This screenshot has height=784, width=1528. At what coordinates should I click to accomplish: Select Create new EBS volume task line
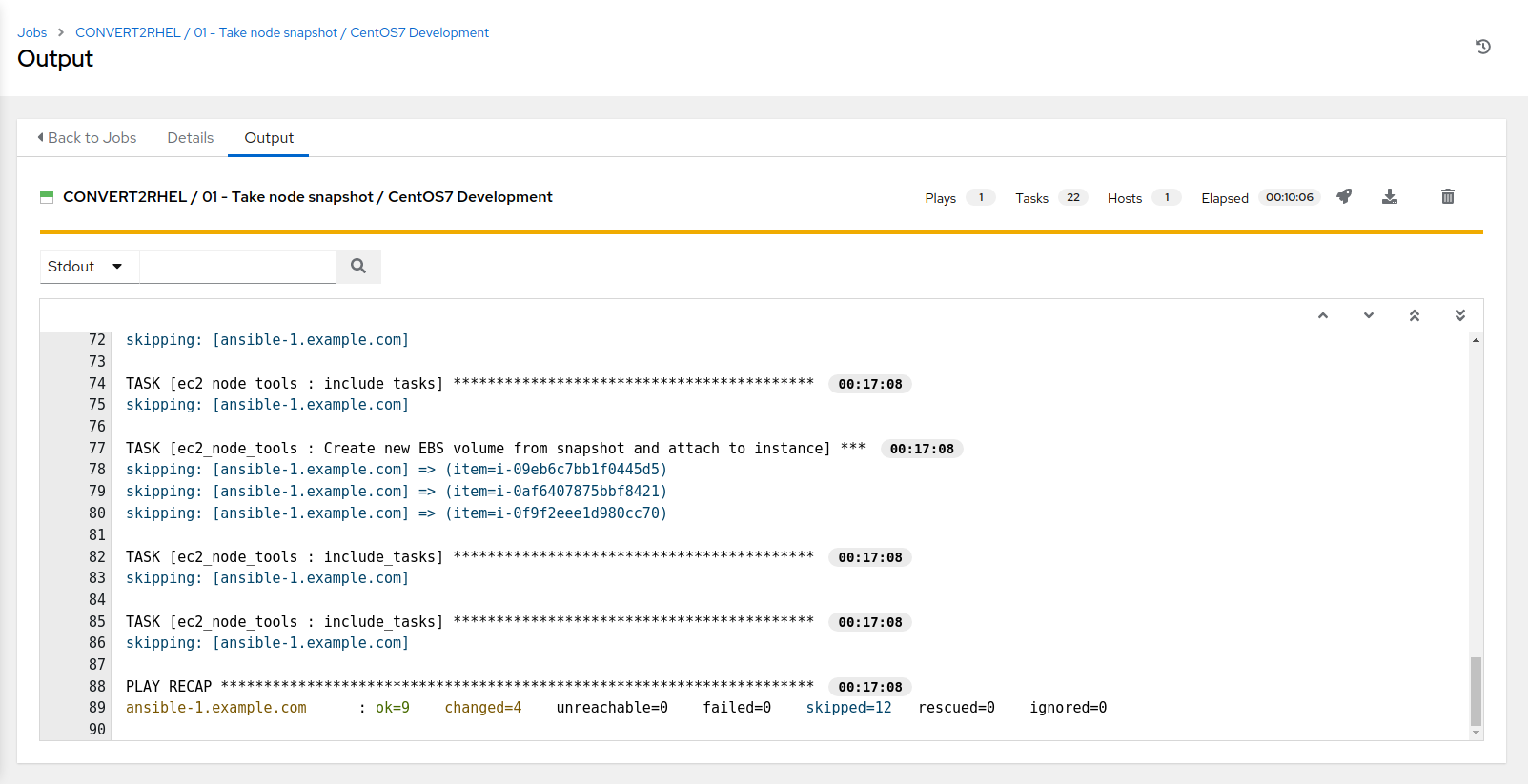pyautogui.click(x=496, y=449)
